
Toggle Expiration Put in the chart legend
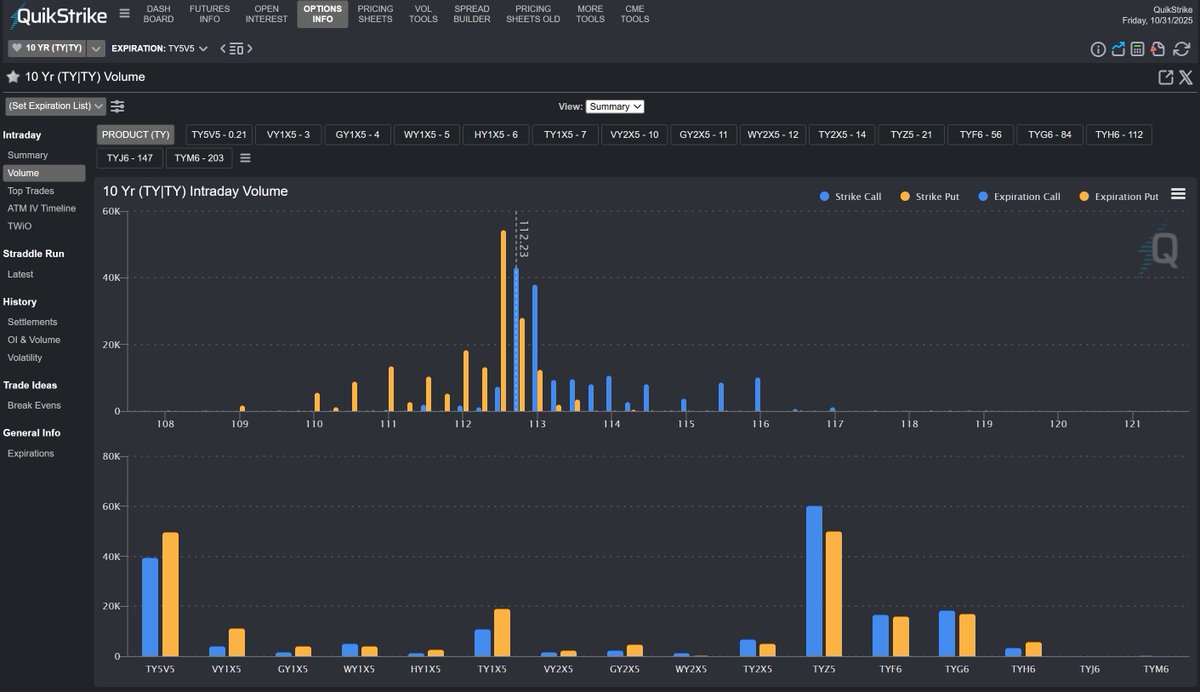point(1118,196)
